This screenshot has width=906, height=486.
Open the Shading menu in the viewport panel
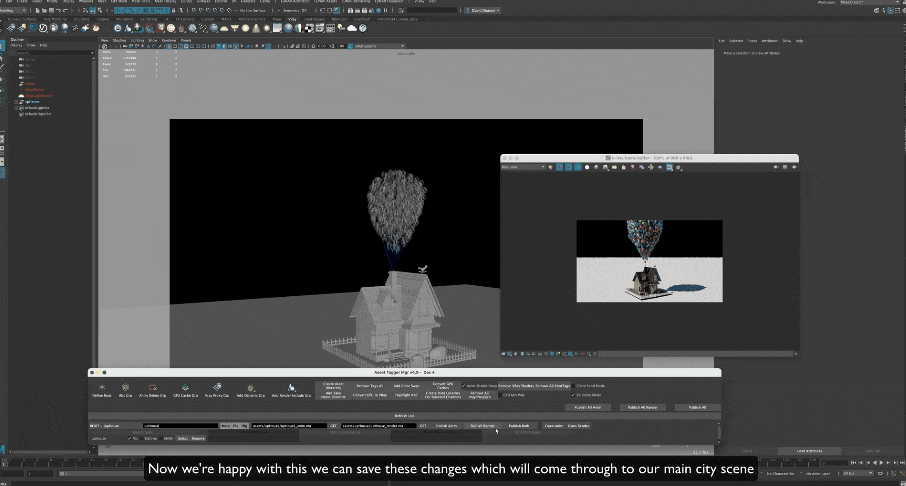[119, 40]
